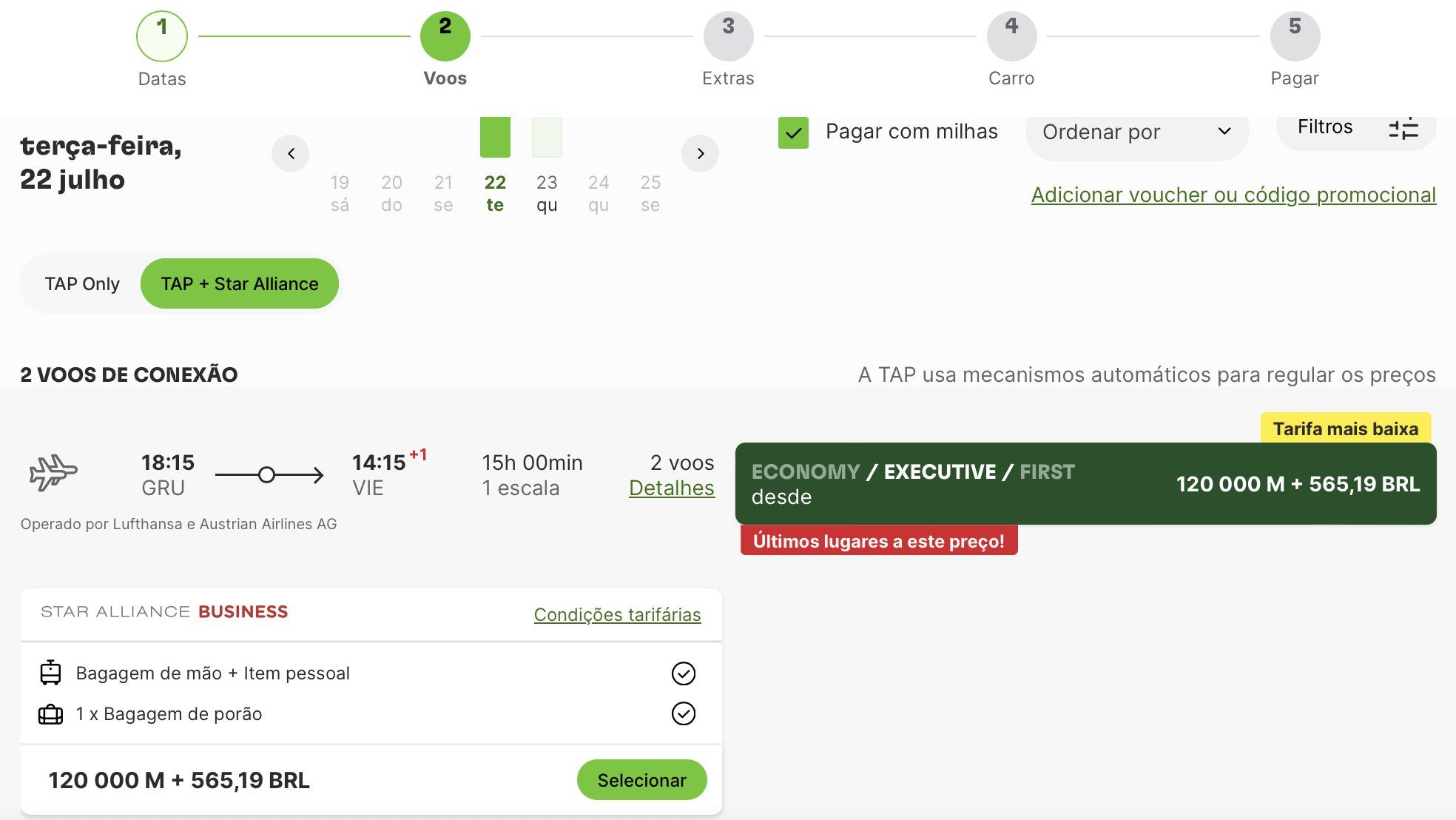Click the 2 voos text
The width and height of the screenshot is (1456, 820).
coord(682,463)
